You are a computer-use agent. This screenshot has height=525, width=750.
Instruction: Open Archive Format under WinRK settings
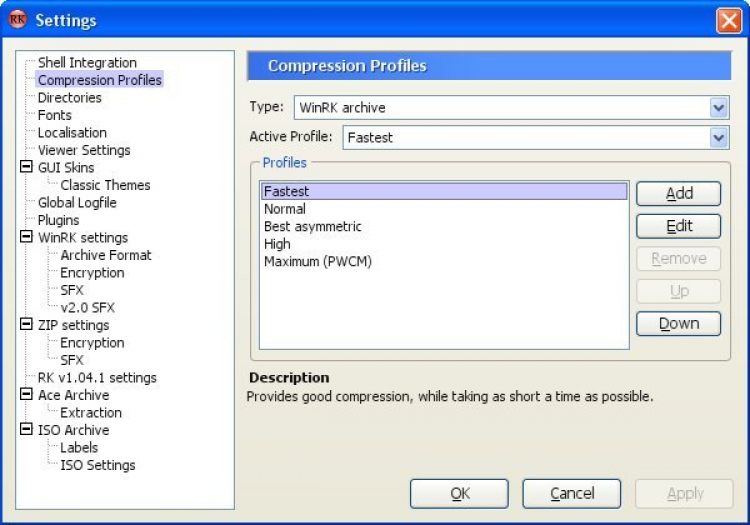(106, 255)
